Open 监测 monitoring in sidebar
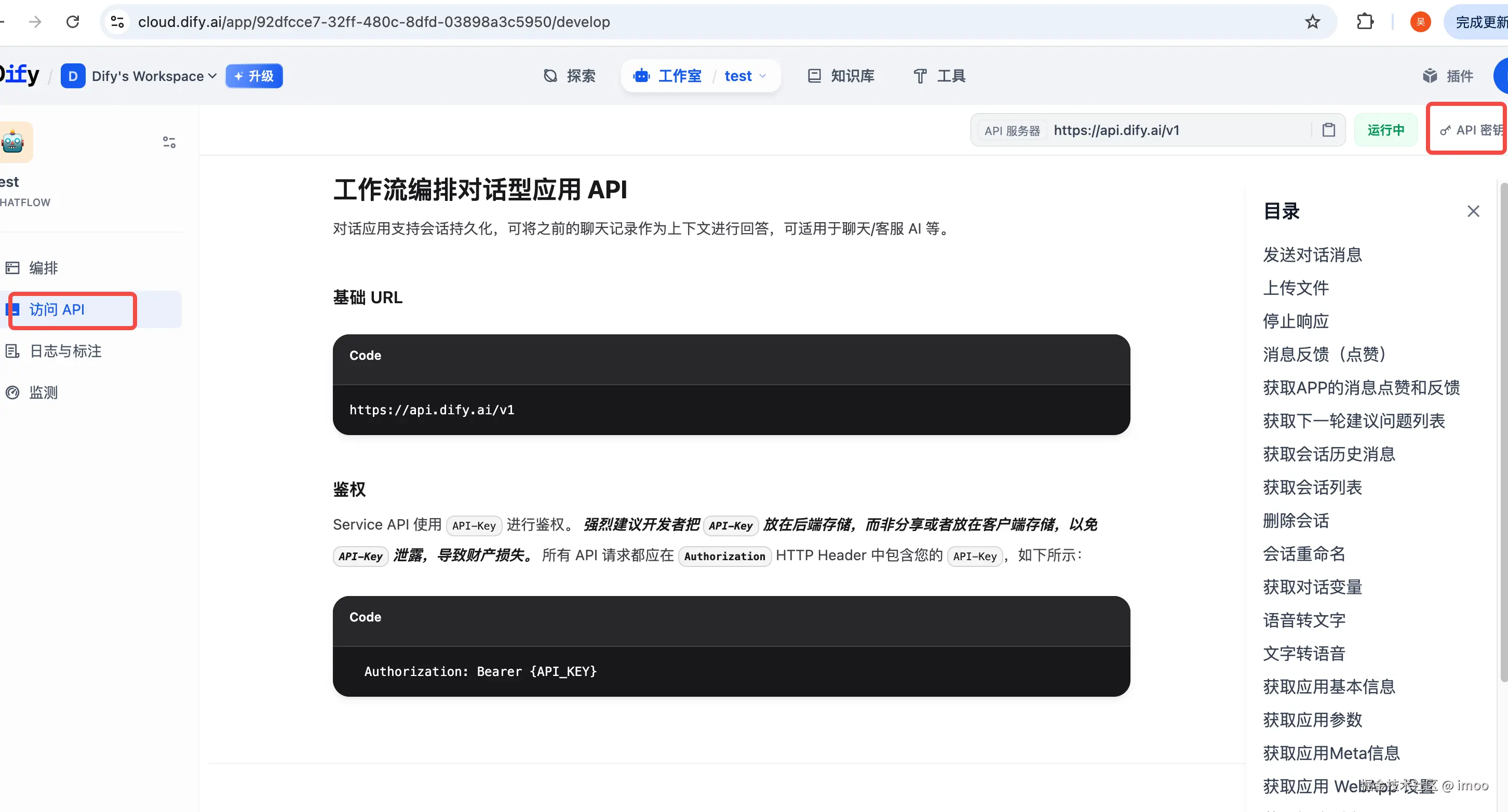The image size is (1508, 812). pos(43,393)
